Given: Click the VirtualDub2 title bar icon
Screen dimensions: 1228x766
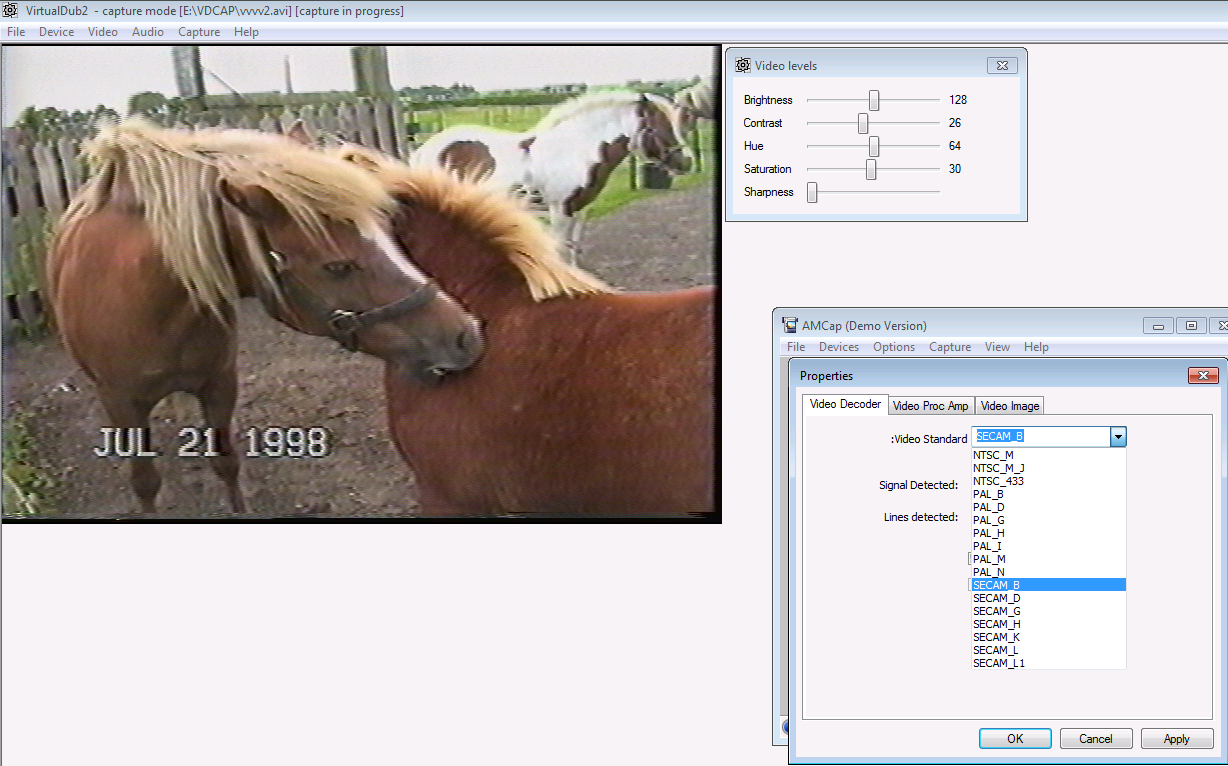Looking at the screenshot, I should (x=11, y=10).
